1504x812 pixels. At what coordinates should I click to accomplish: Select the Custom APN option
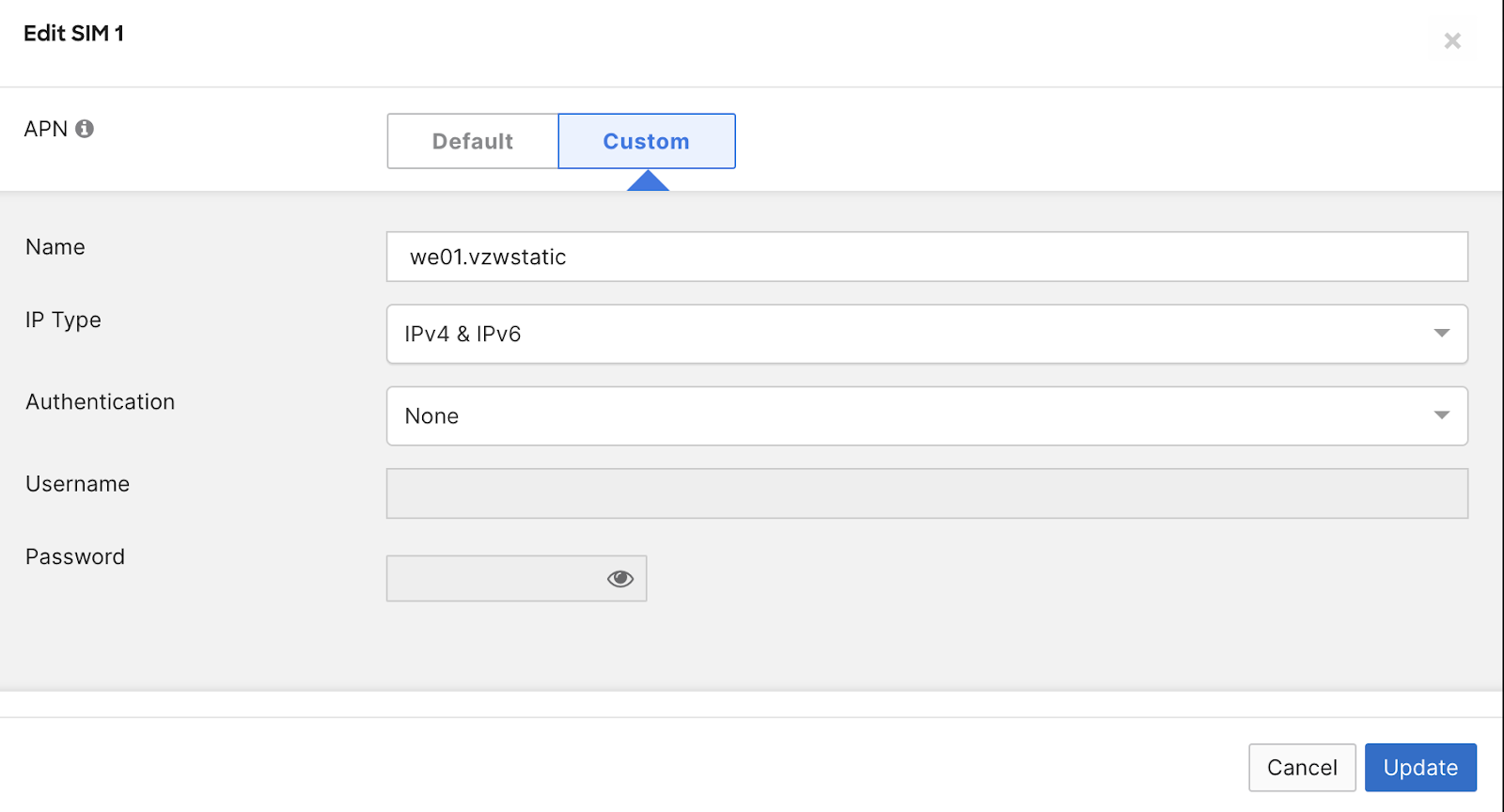point(647,141)
